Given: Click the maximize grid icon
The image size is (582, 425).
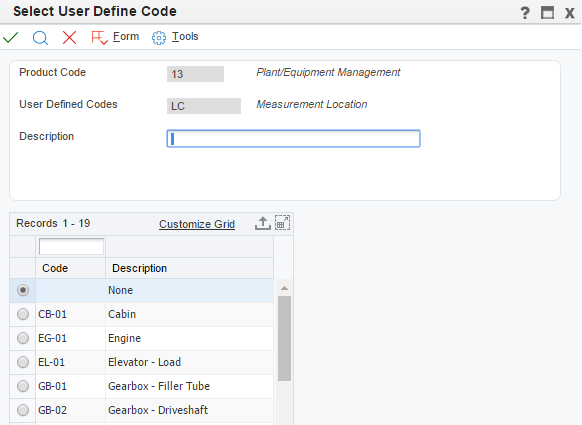Looking at the screenshot, I should point(282,223).
